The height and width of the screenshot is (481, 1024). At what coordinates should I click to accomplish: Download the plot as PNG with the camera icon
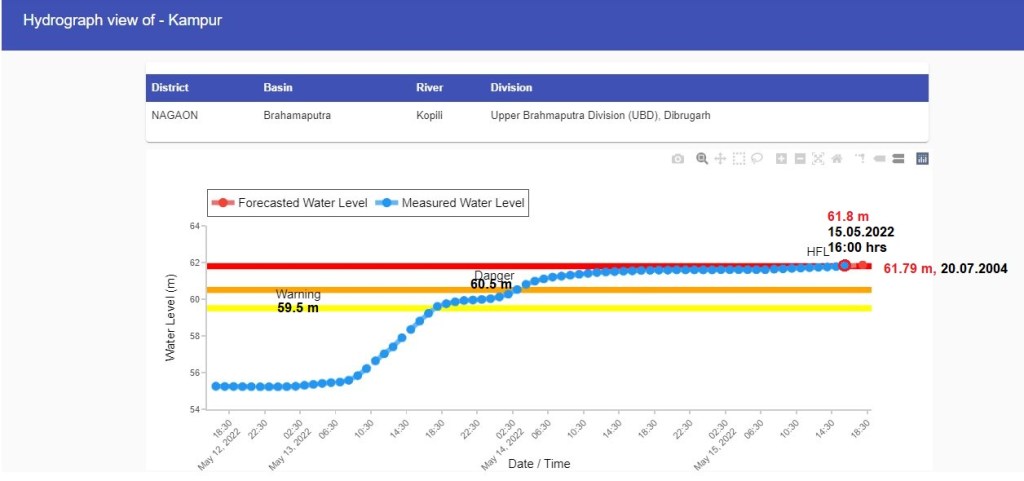pyautogui.click(x=678, y=159)
